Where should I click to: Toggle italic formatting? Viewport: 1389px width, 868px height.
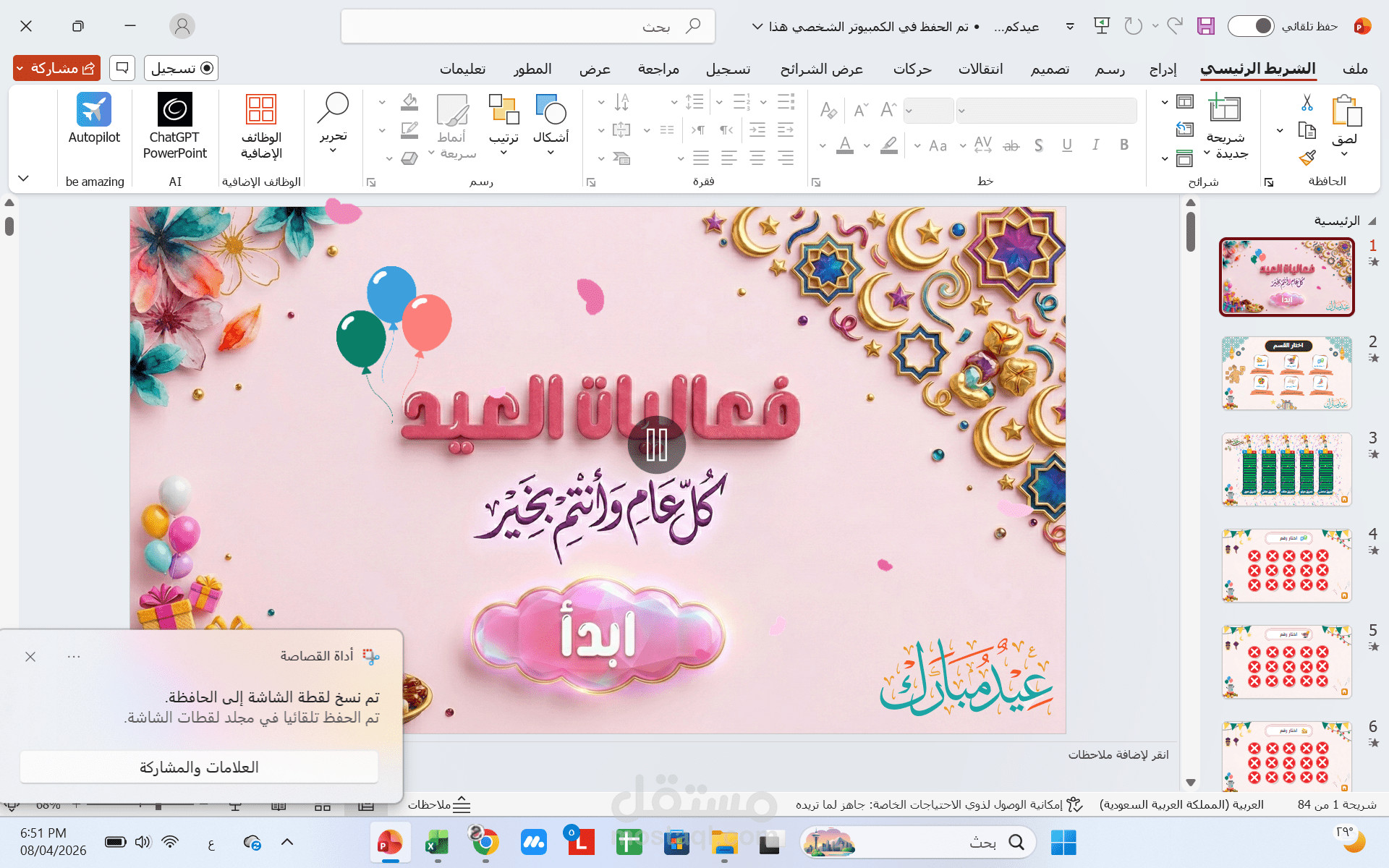point(1096,145)
